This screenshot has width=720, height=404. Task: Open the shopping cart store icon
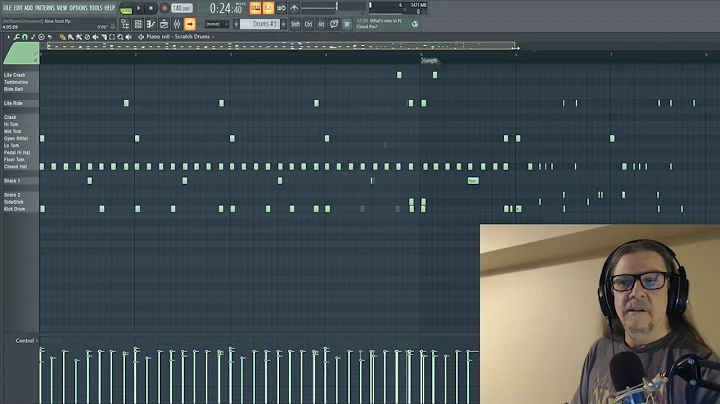click(347, 24)
